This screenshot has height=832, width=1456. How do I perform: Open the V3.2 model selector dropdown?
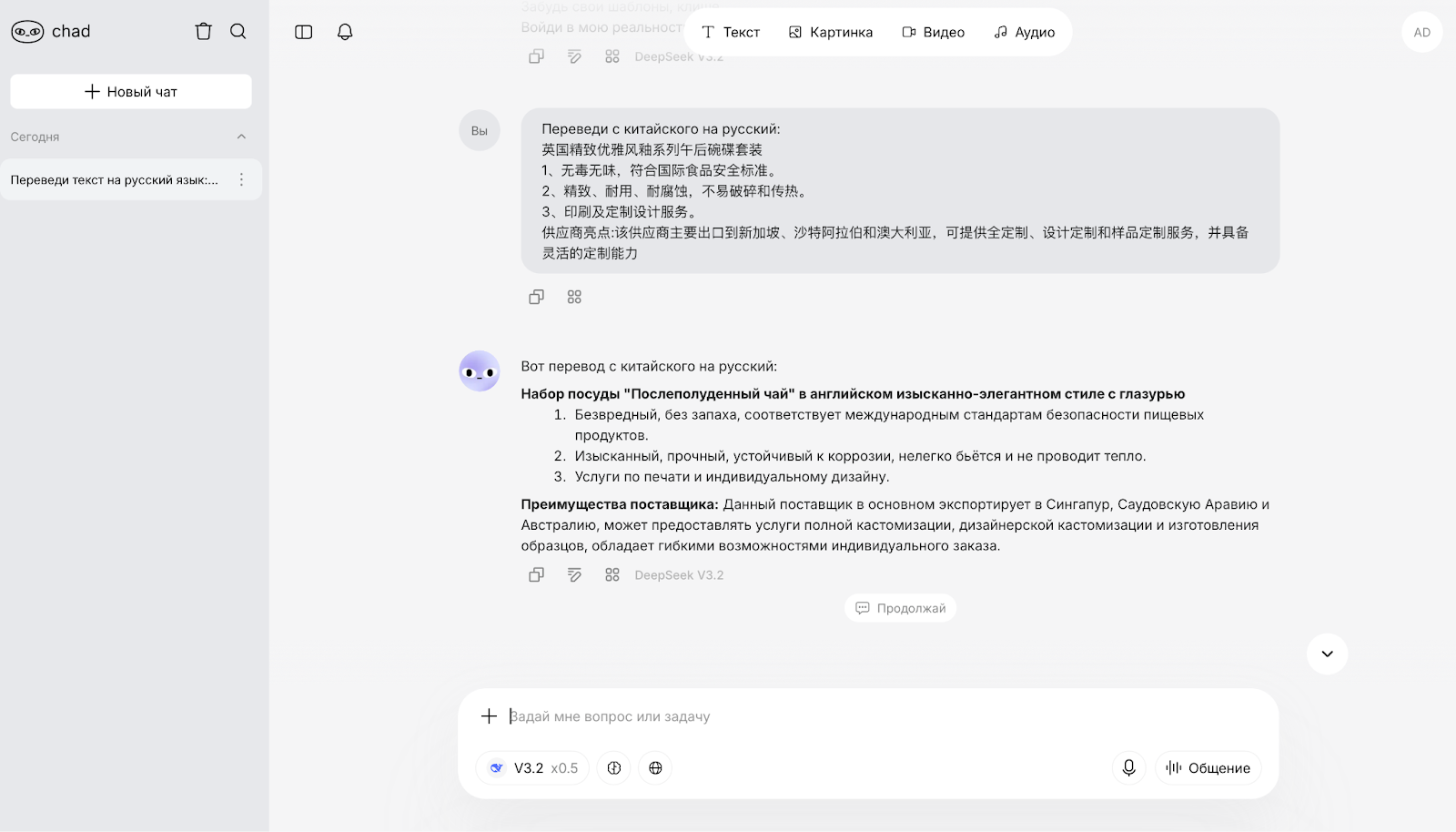533,768
